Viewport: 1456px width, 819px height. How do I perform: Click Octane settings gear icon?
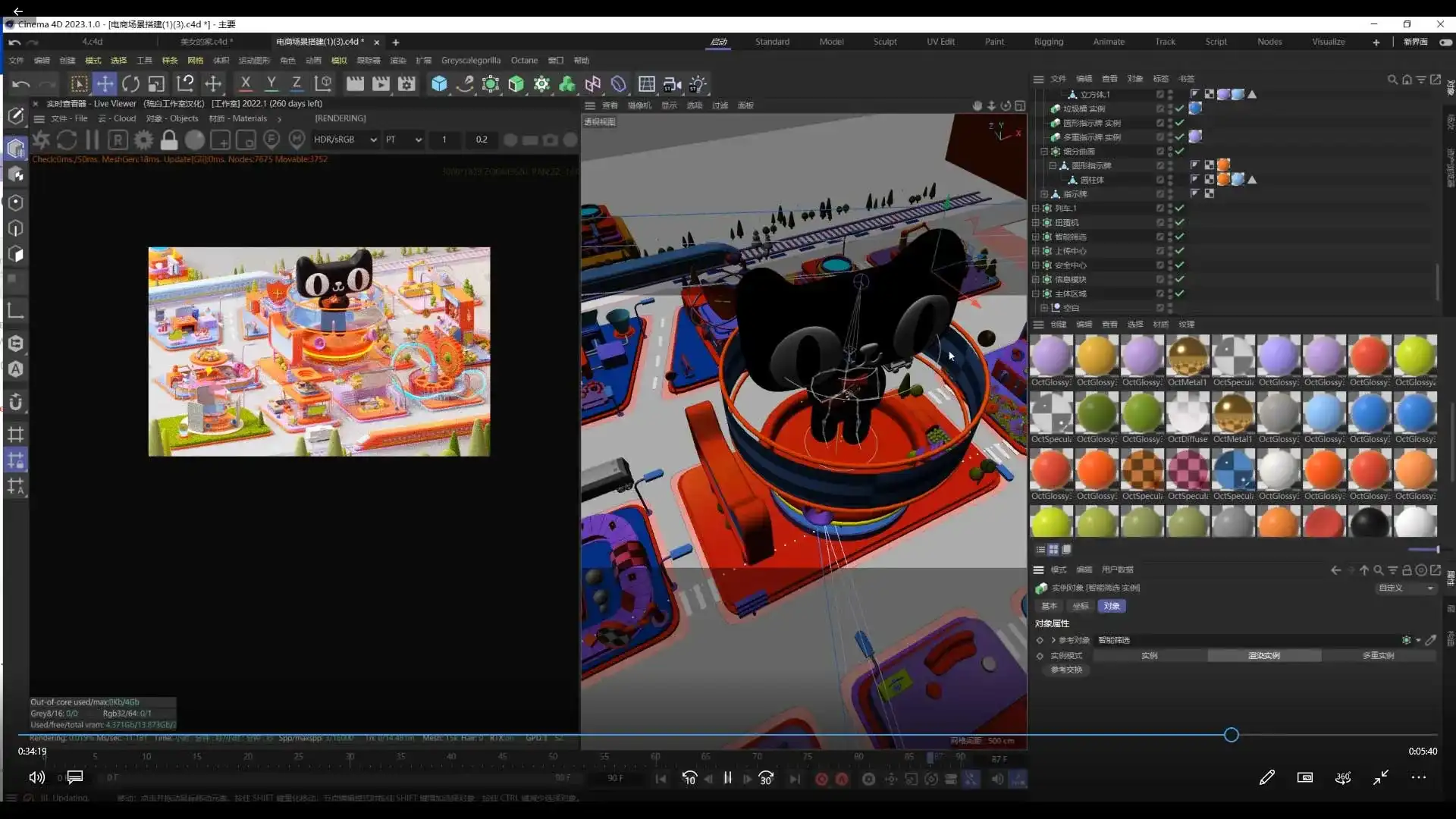pos(143,140)
